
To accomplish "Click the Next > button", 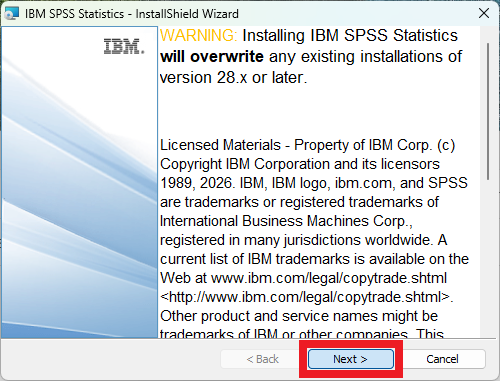I will pyautogui.click(x=351, y=359).
